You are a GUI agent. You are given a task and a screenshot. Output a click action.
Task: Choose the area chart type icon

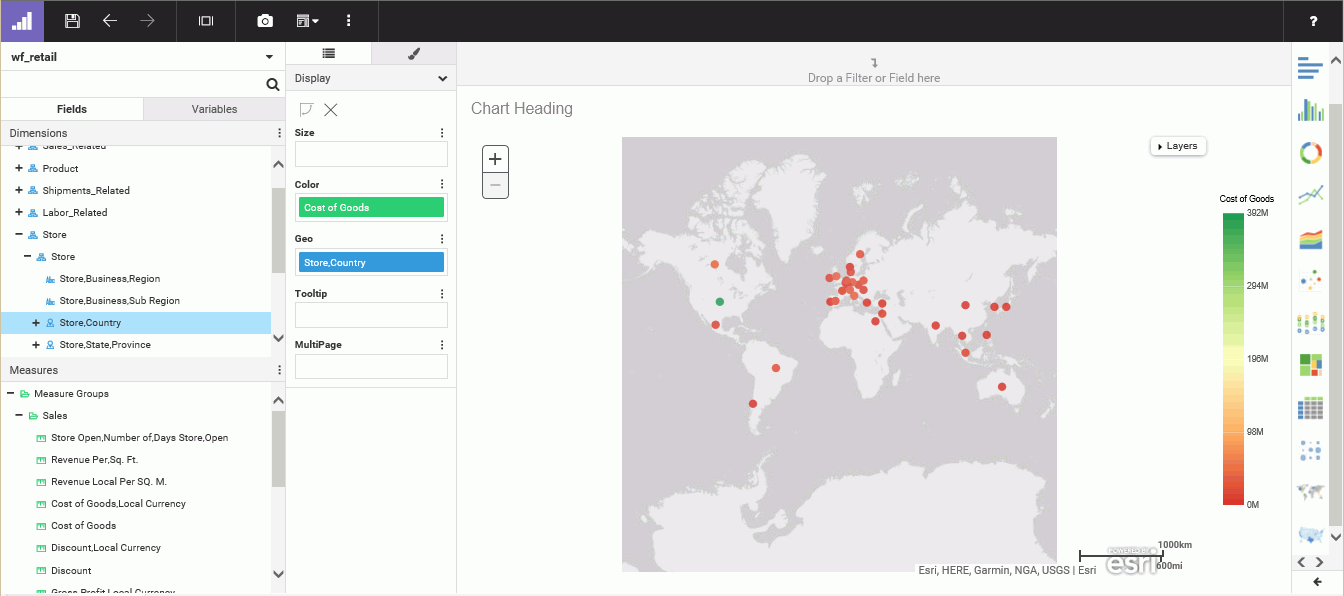tap(1310, 239)
